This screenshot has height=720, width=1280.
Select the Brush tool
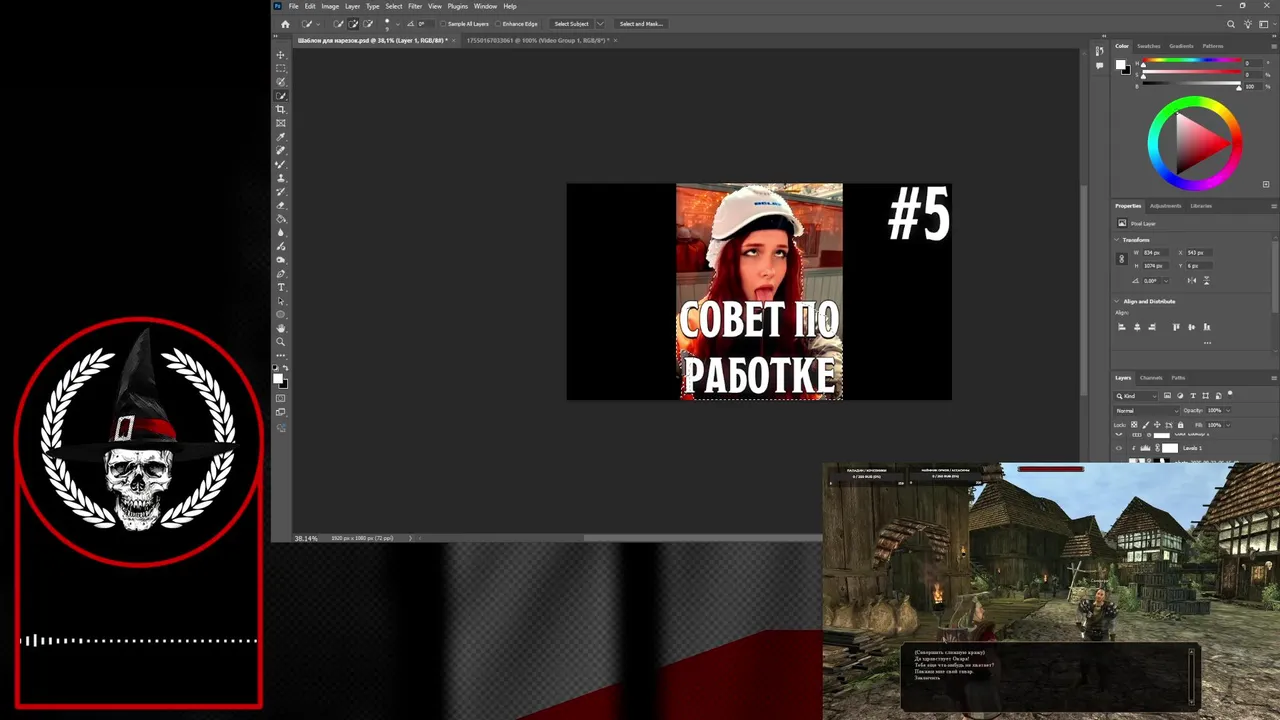coord(281,164)
